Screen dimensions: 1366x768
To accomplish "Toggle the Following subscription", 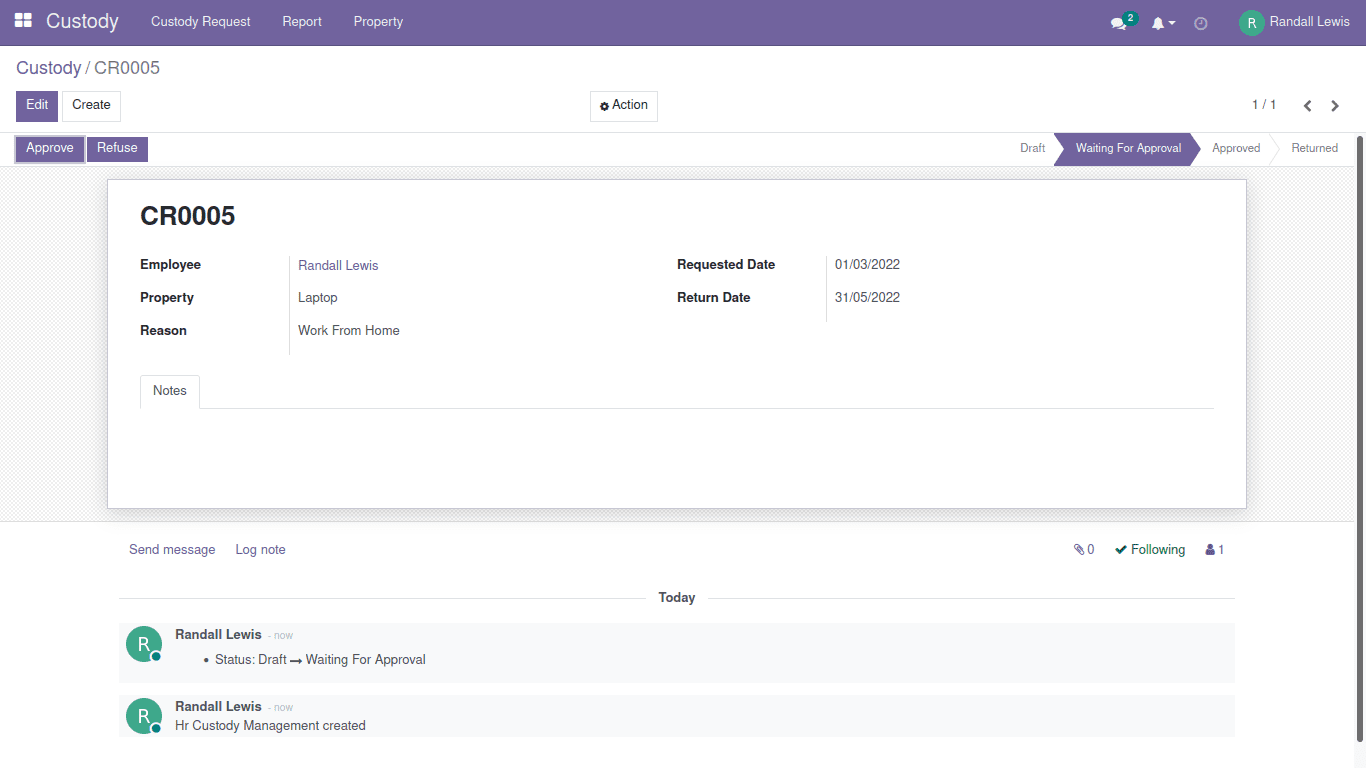I will [1149, 549].
